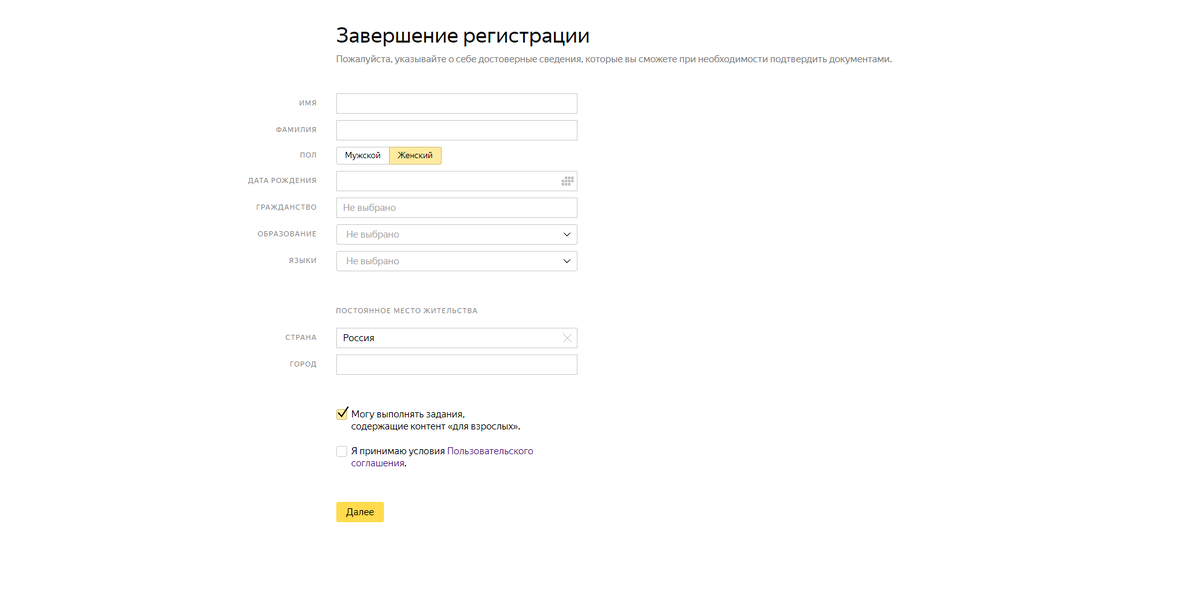This screenshot has width=1200, height=594.
Task: Click the Имя input field
Action: click(x=456, y=103)
